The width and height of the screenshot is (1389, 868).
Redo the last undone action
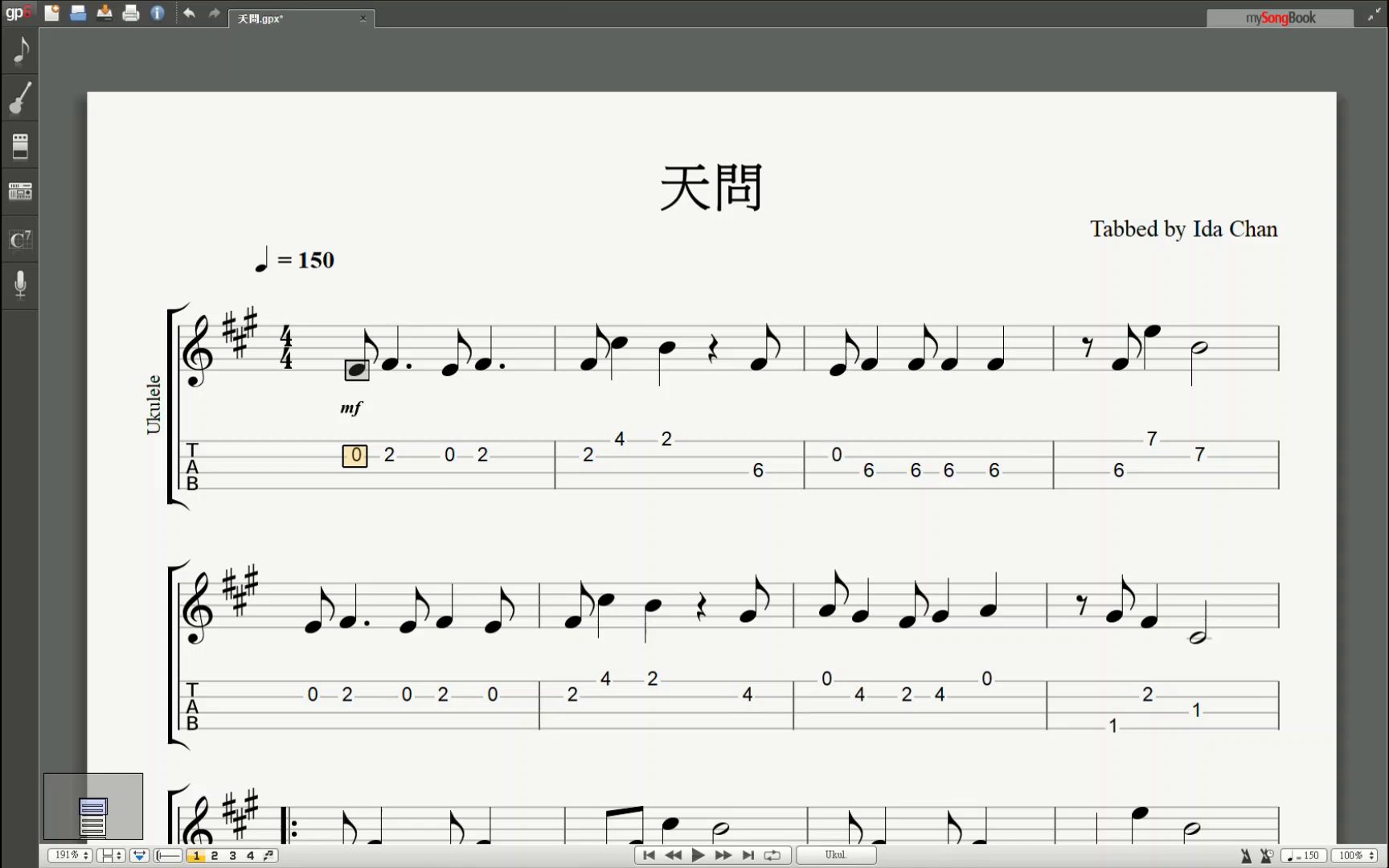tap(215, 13)
